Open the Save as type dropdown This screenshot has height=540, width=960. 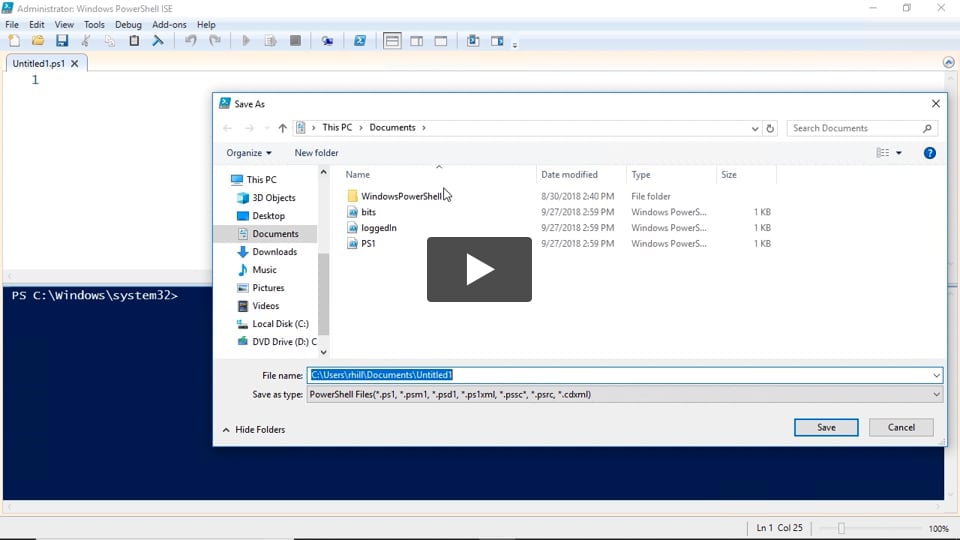(x=936, y=395)
